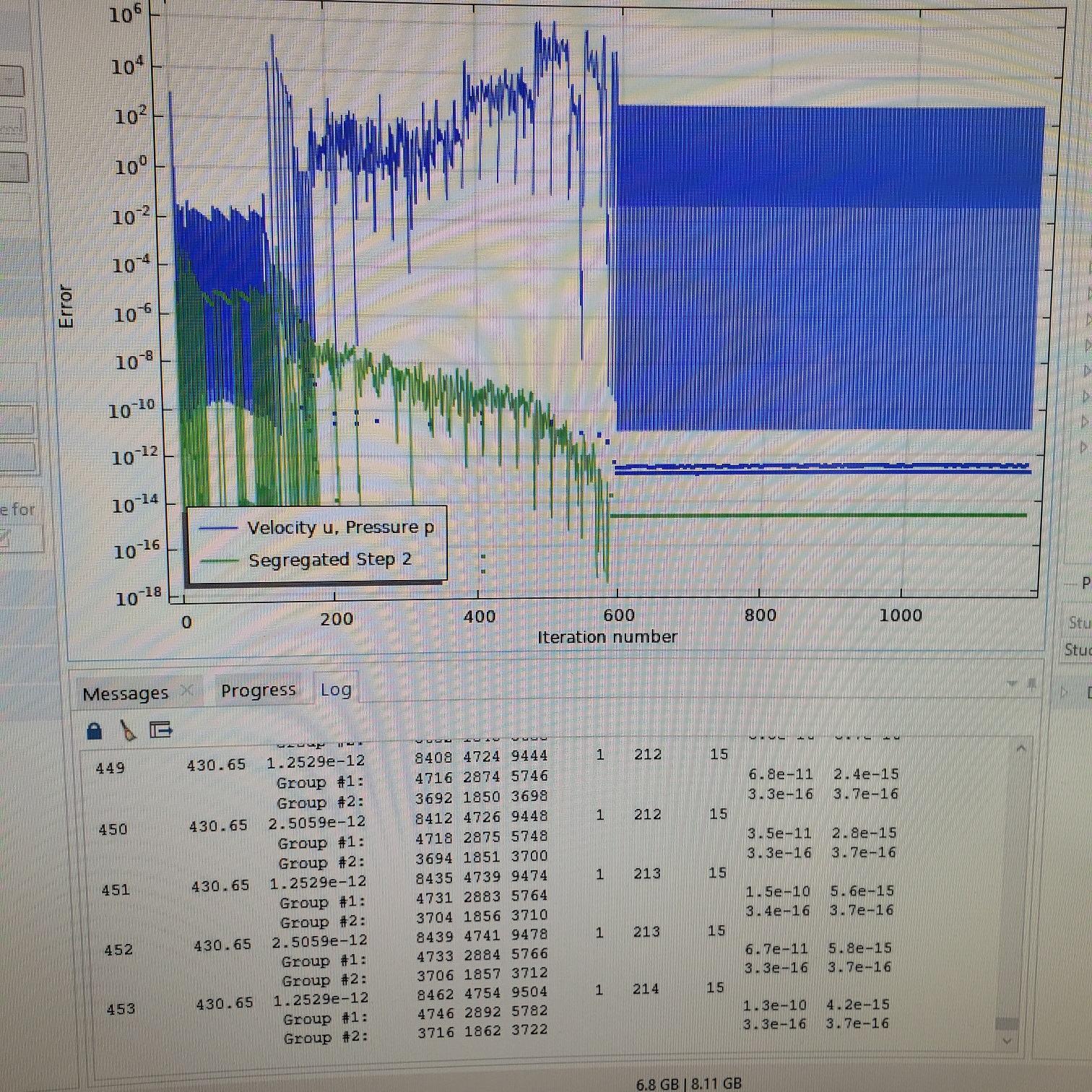Pin the Log panel using pin icon
This screenshot has height=1092, width=1092.
1032,683
